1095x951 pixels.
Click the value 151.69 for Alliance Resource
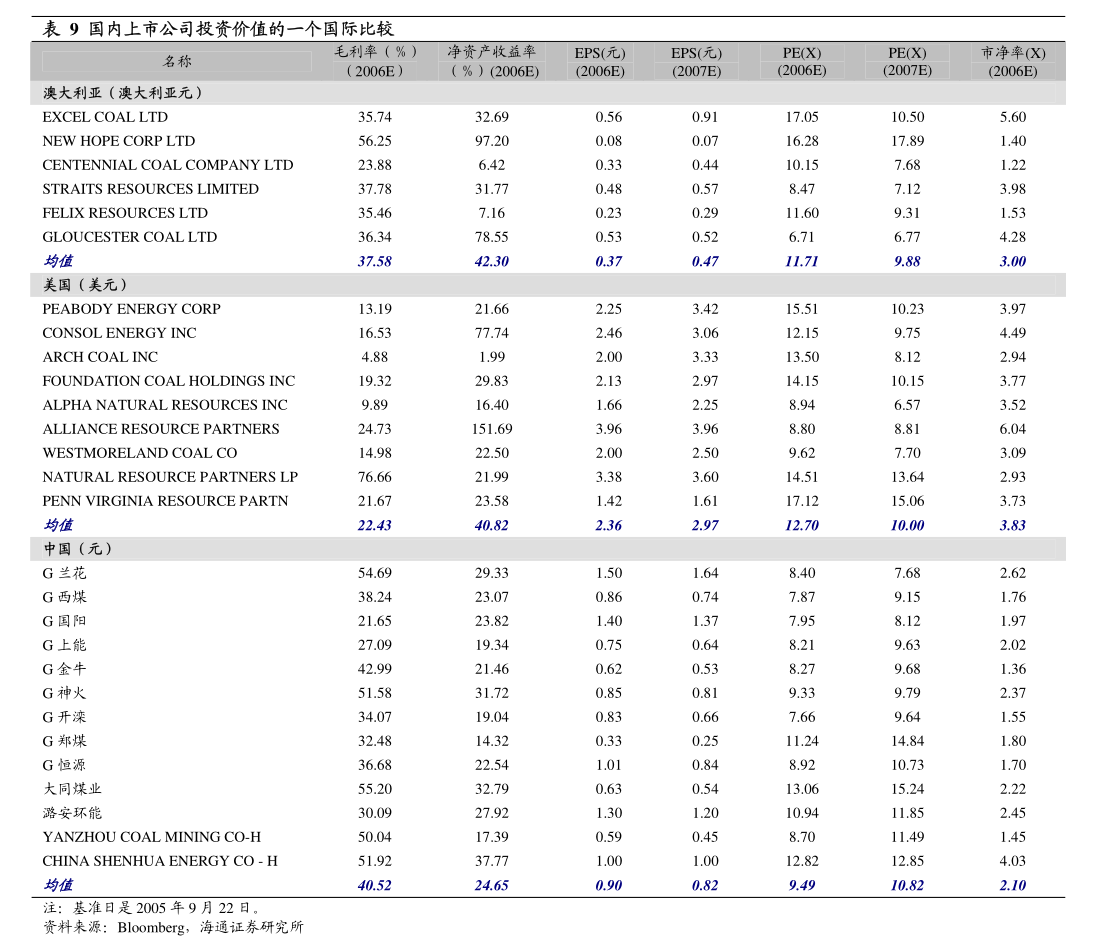click(492, 429)
